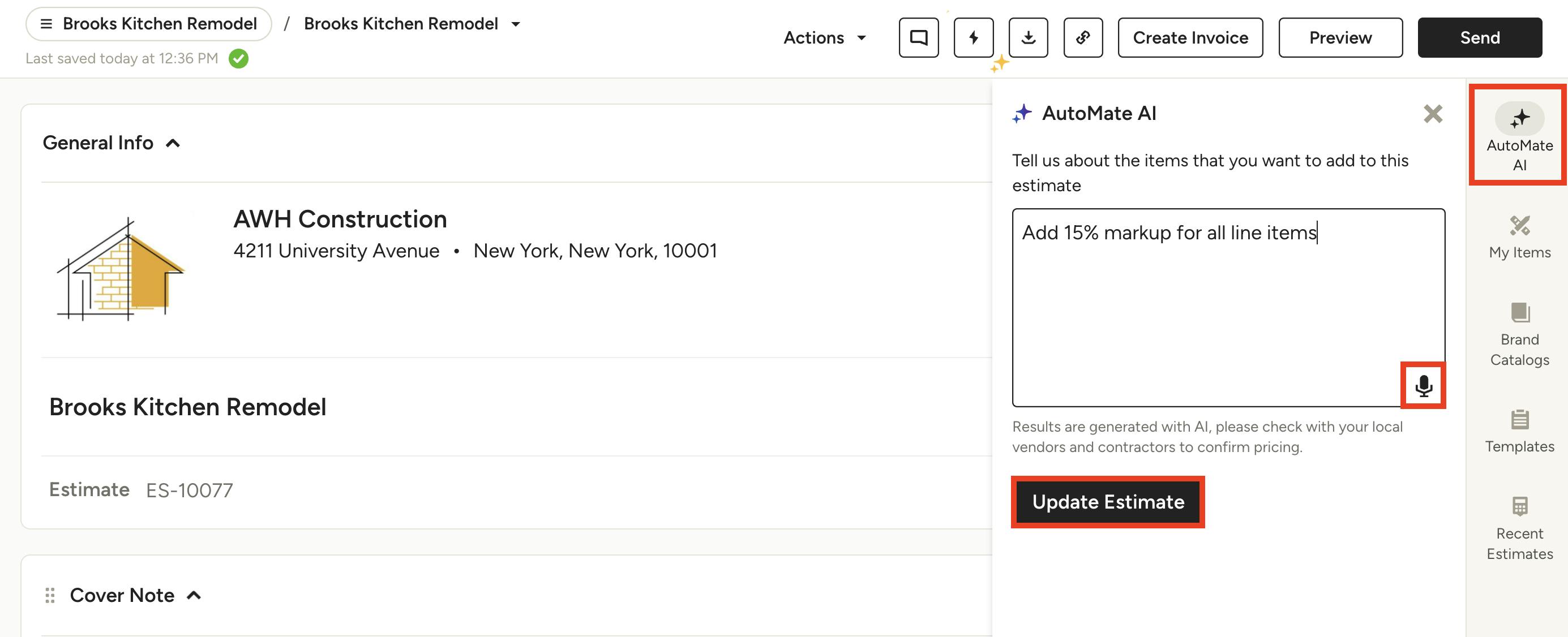Open Brand Catalogs in sidebar
The image size is (1568, 637).
click(1519, 334)
